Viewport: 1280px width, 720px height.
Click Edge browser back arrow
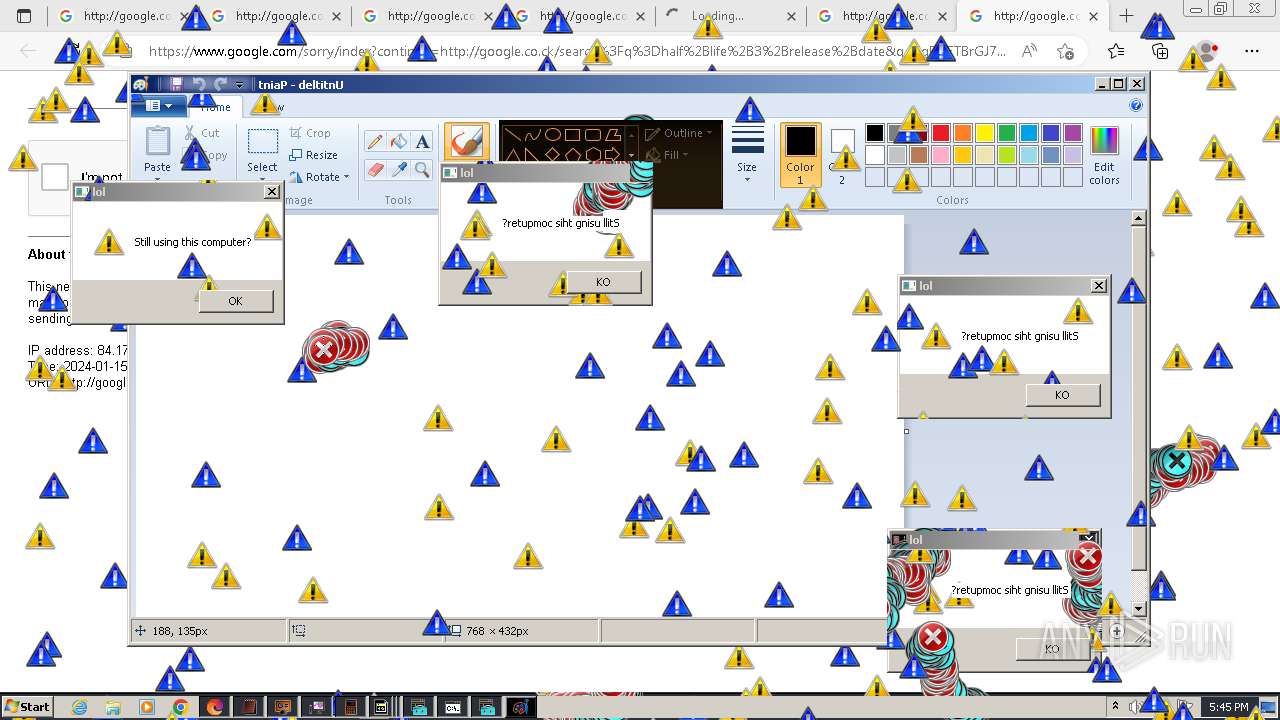click(x=28, y=51)
